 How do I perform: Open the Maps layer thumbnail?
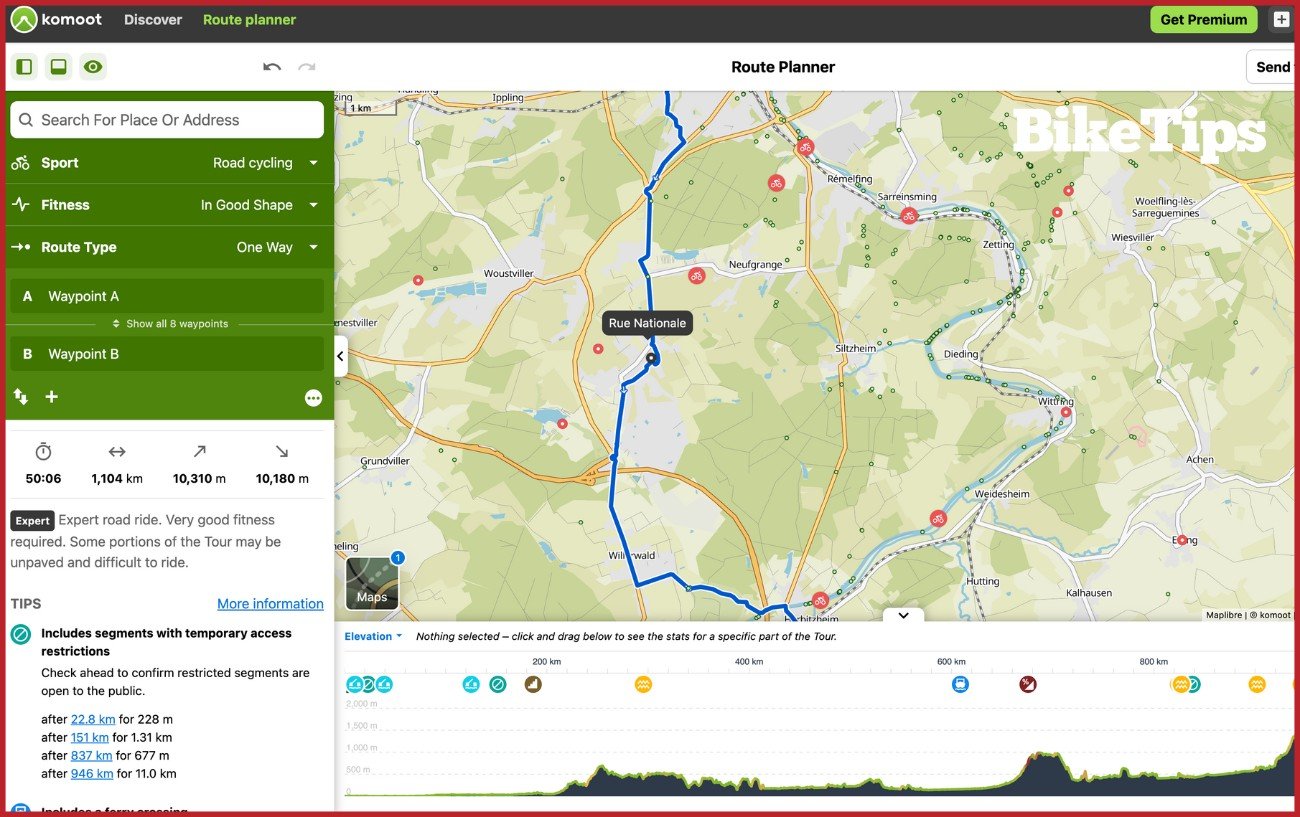pos(372,583)
